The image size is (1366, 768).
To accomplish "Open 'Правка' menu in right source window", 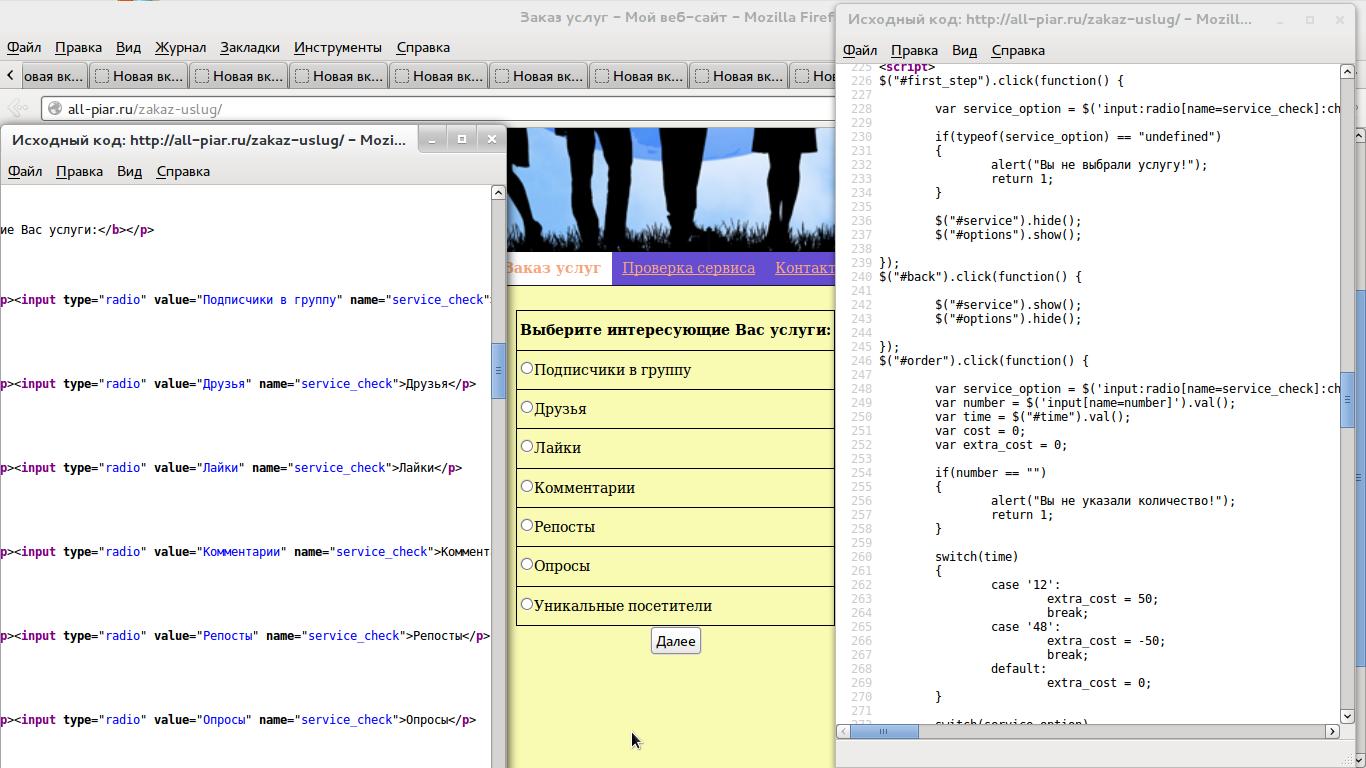I will (914, 50).
